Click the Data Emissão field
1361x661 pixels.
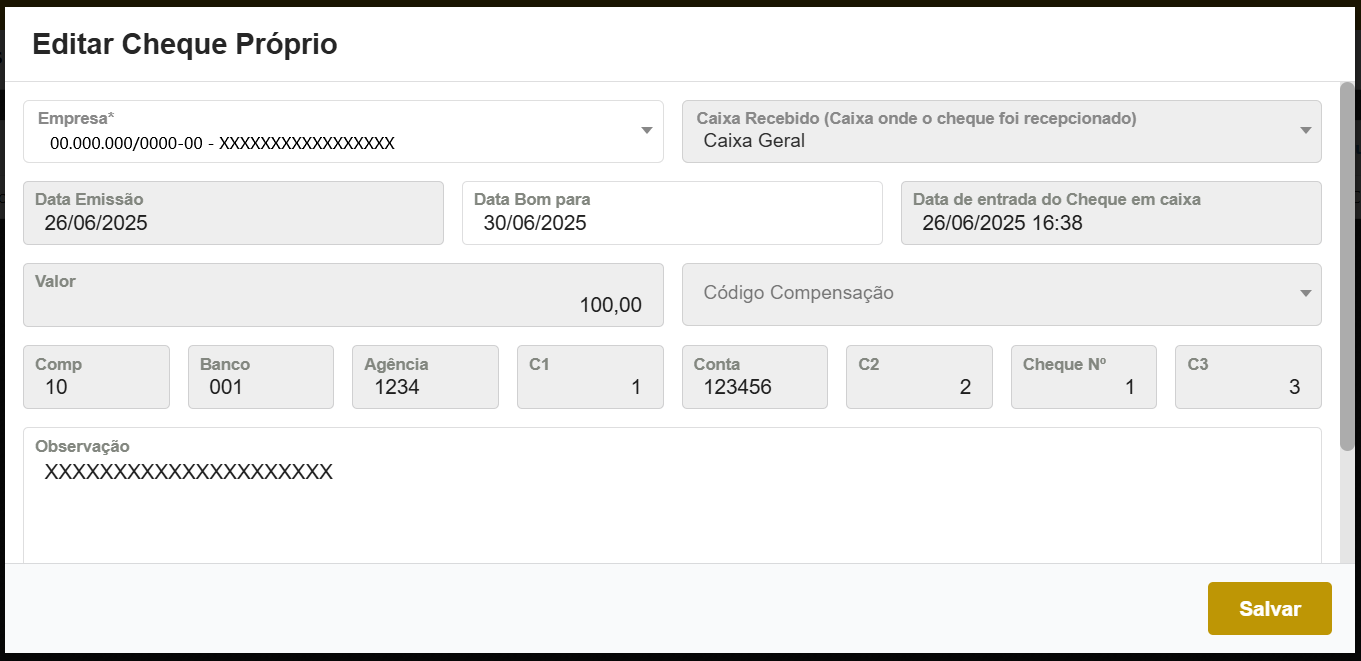tap(233, 222)
